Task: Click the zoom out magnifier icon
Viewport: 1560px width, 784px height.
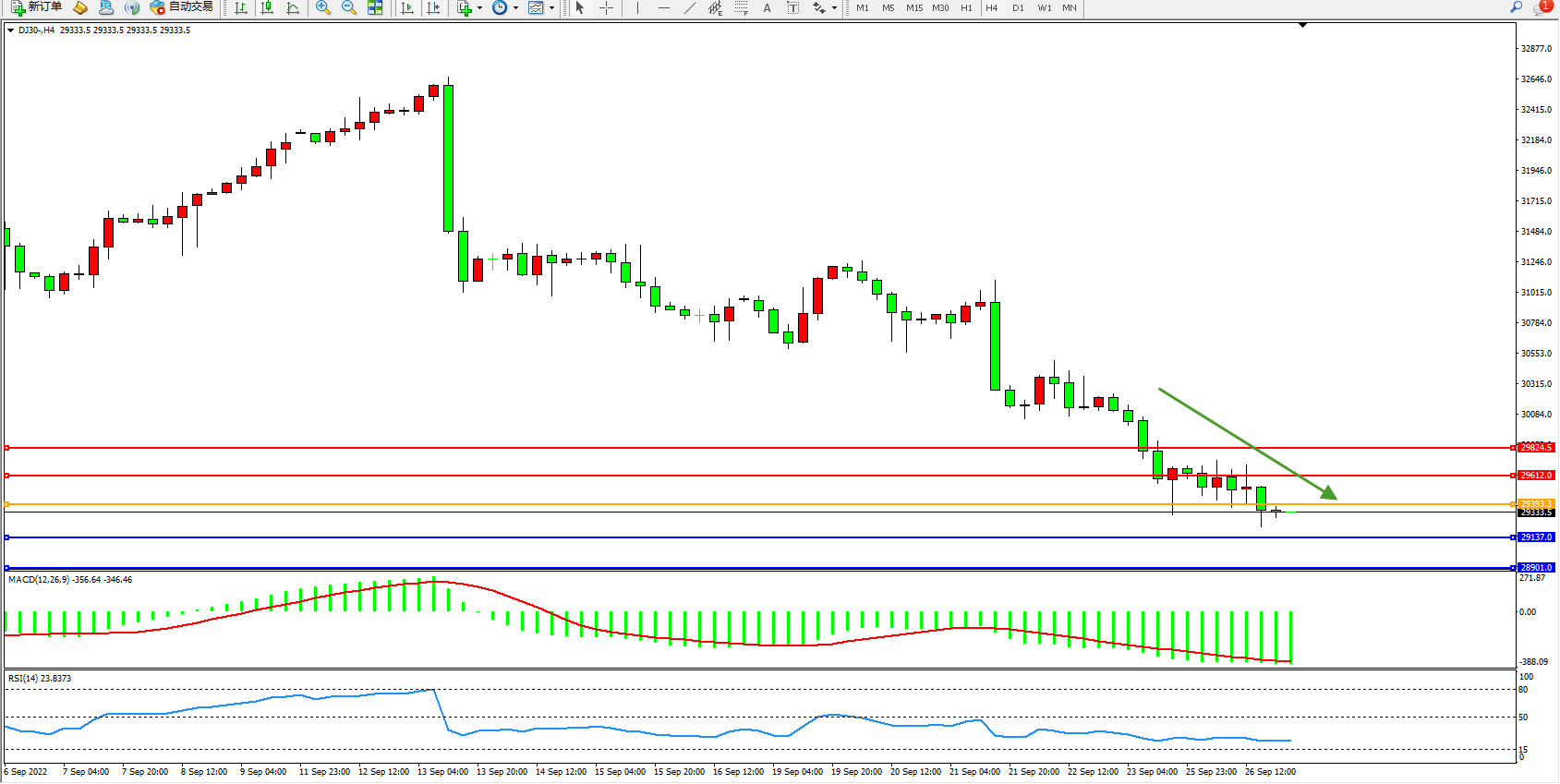Action: pyautogui.click(x=348, y=7)
